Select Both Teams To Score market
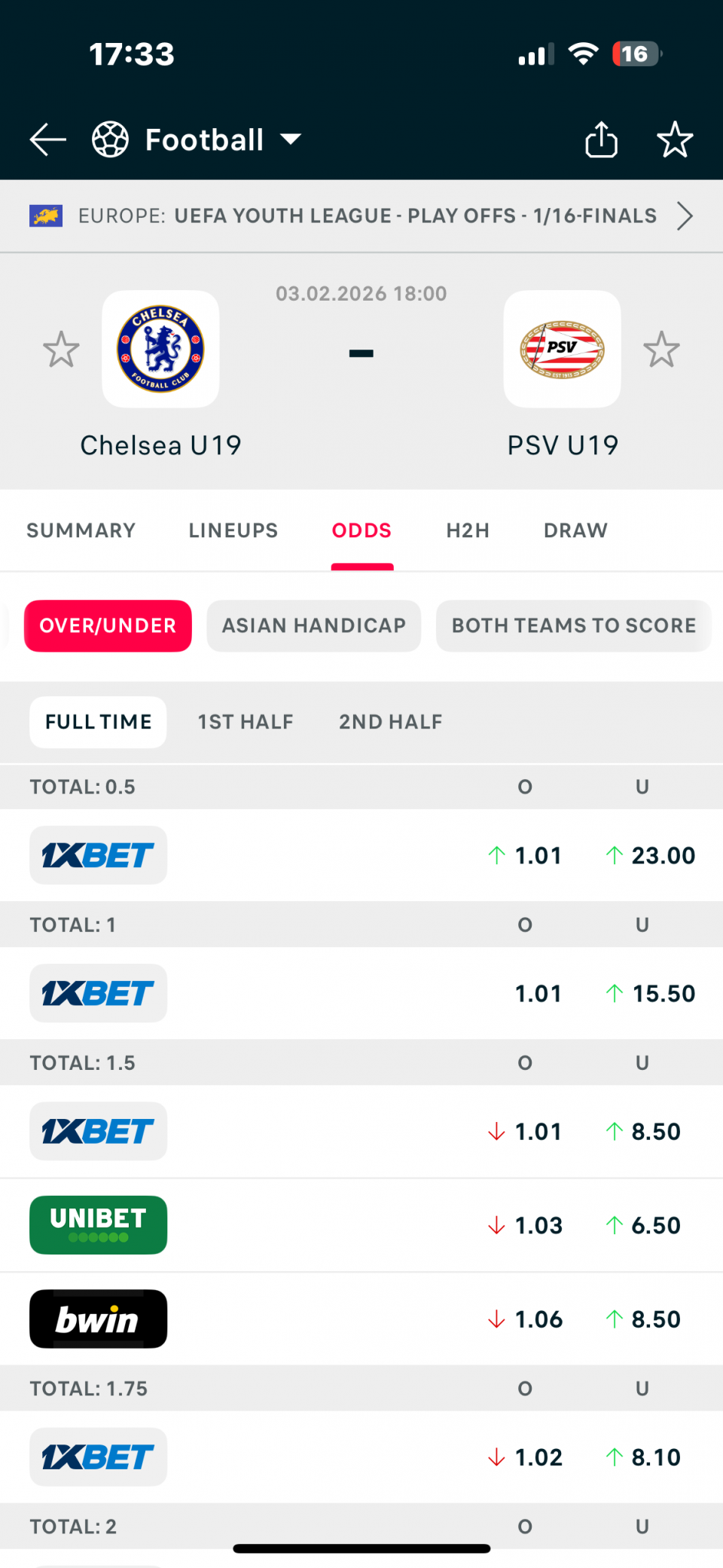This screenshot has height=1568, width=723. point(573,625)
